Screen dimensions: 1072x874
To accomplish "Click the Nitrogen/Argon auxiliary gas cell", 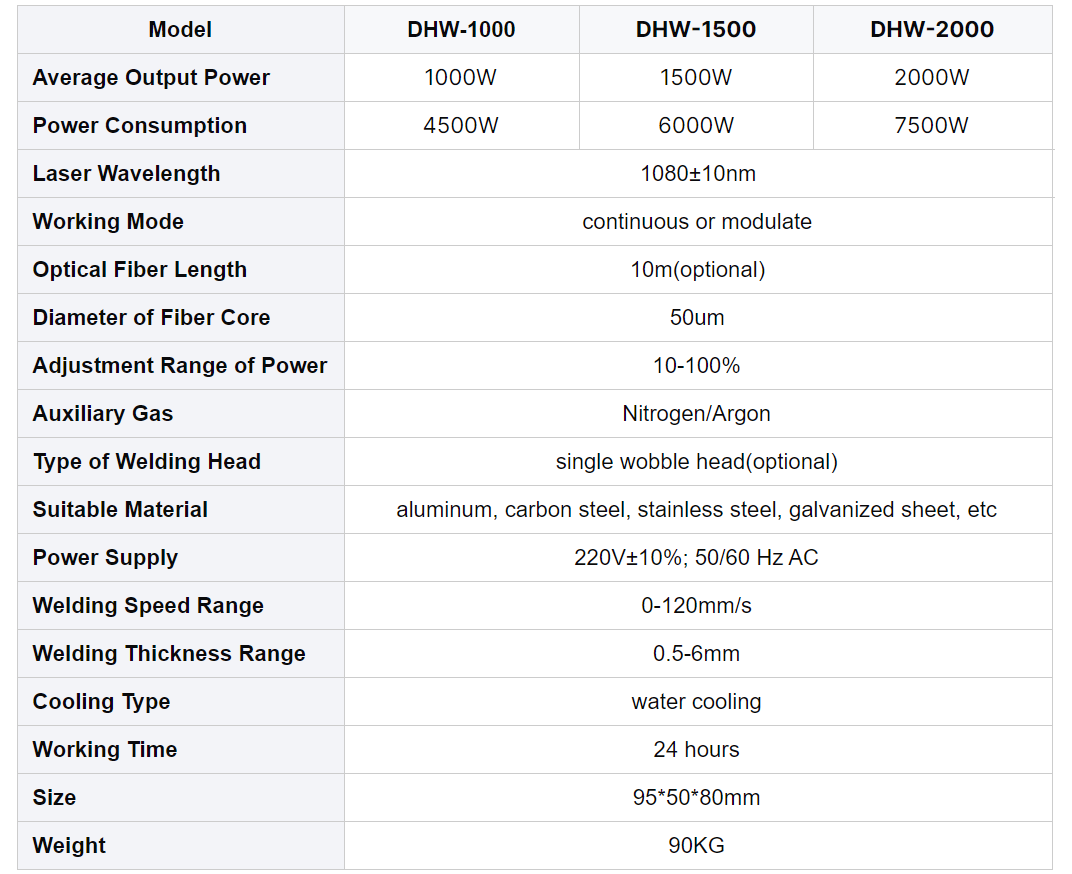I will point(697,413).
